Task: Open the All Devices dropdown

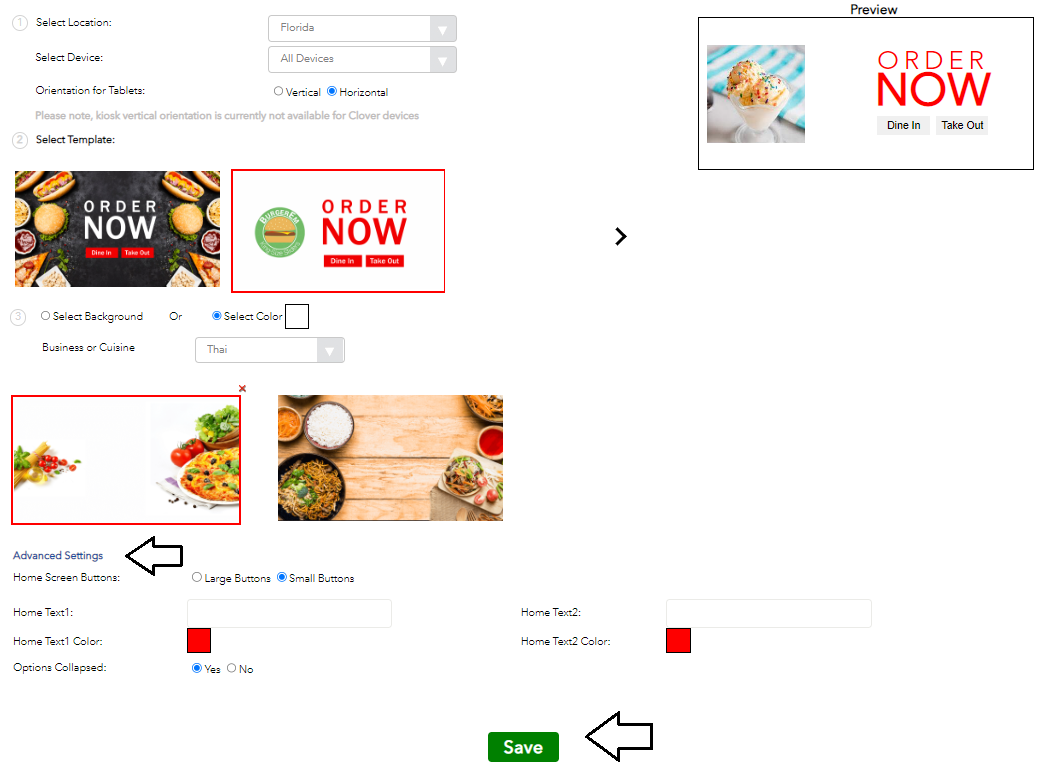Action: pyautogui.click(x=362, y=59)
